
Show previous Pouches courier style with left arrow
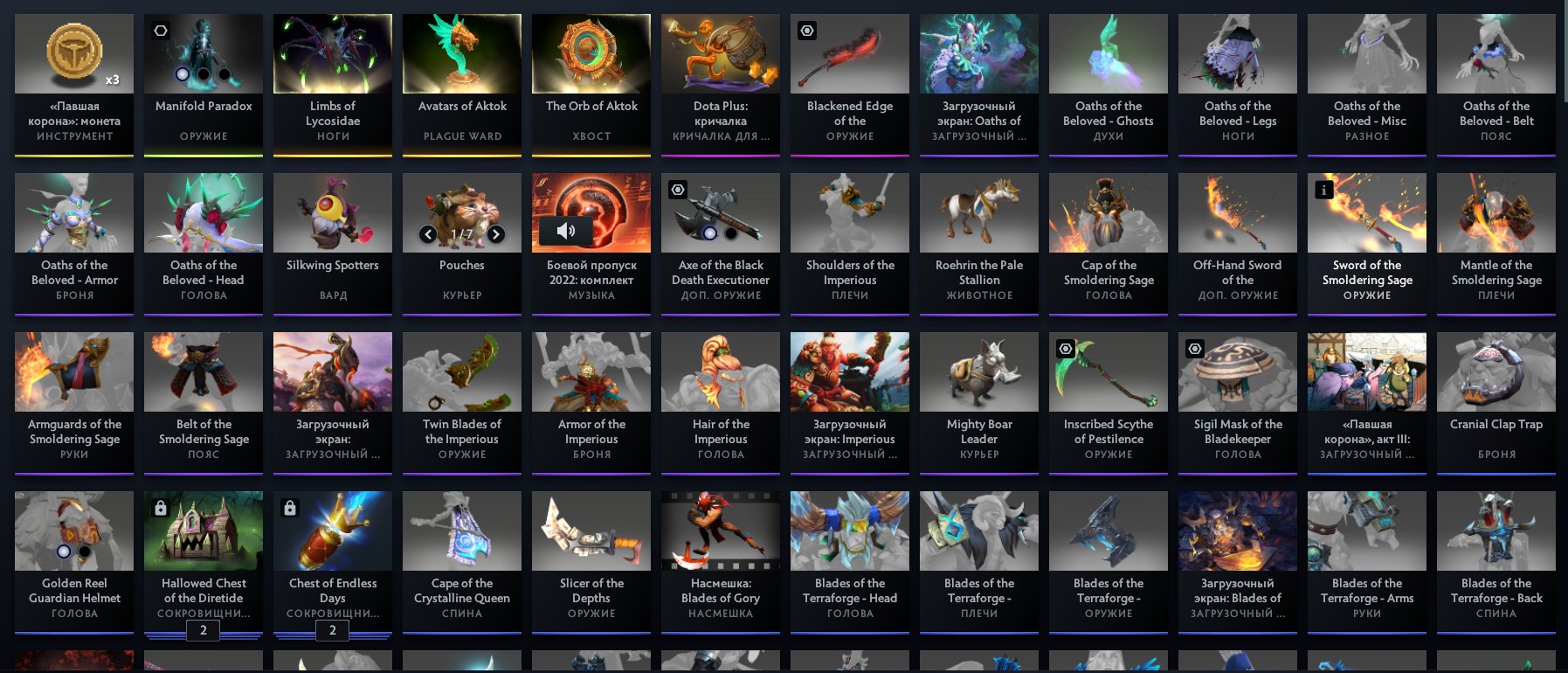point(428,234)
